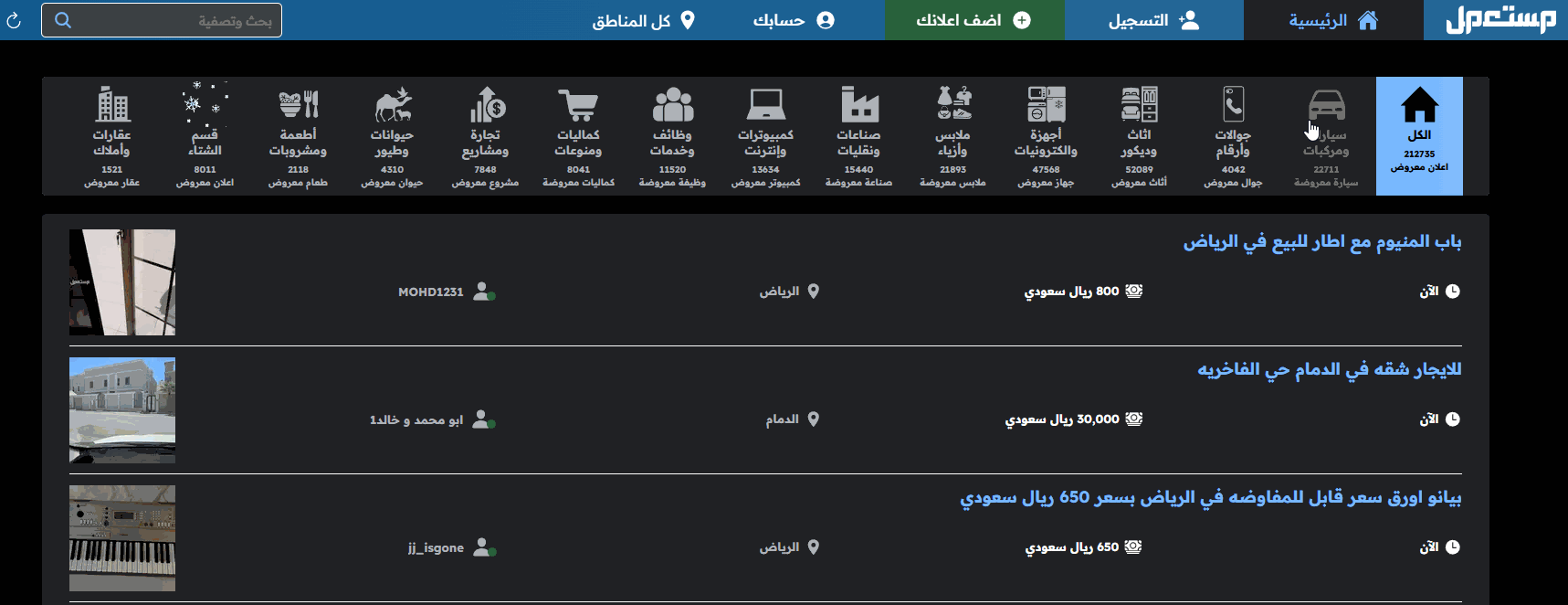
Task: Open the aluminum door listing title link
Action: pos(1321,242)
